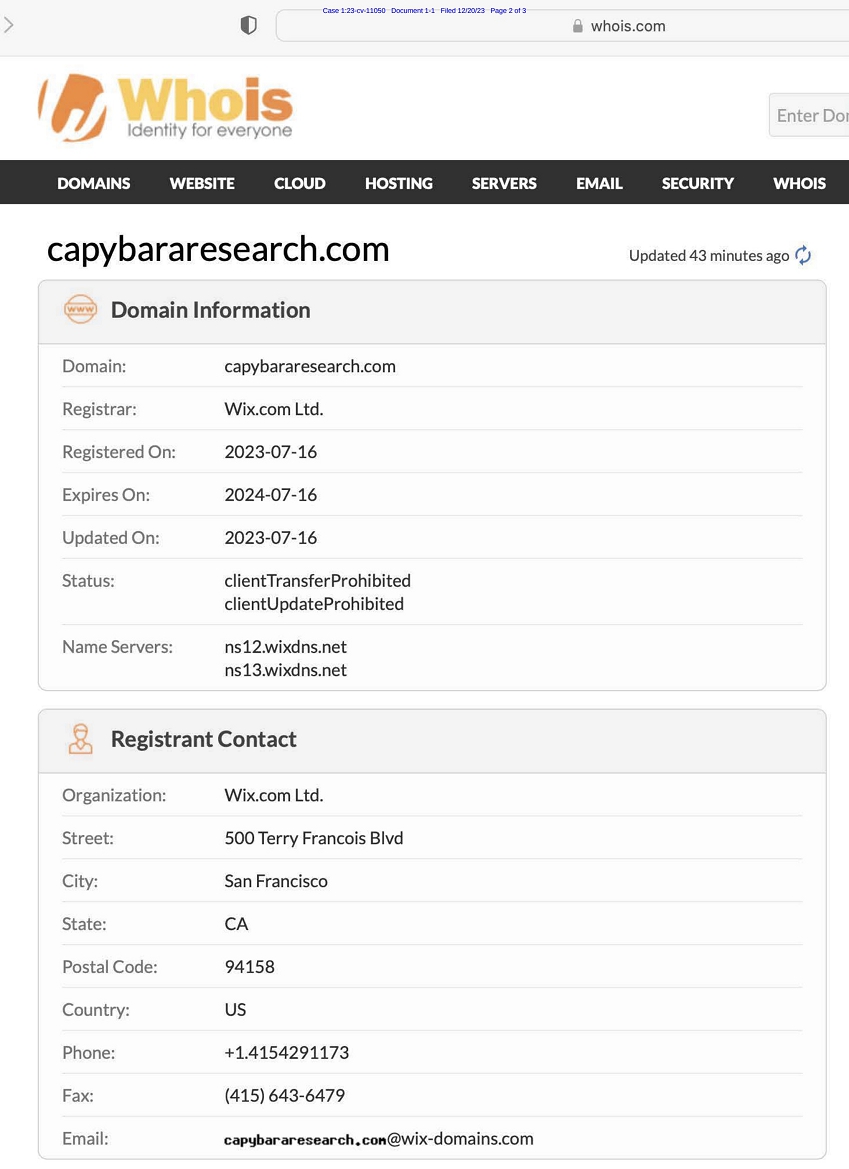Click the Registrant Contact person icon

click(80, 739)
